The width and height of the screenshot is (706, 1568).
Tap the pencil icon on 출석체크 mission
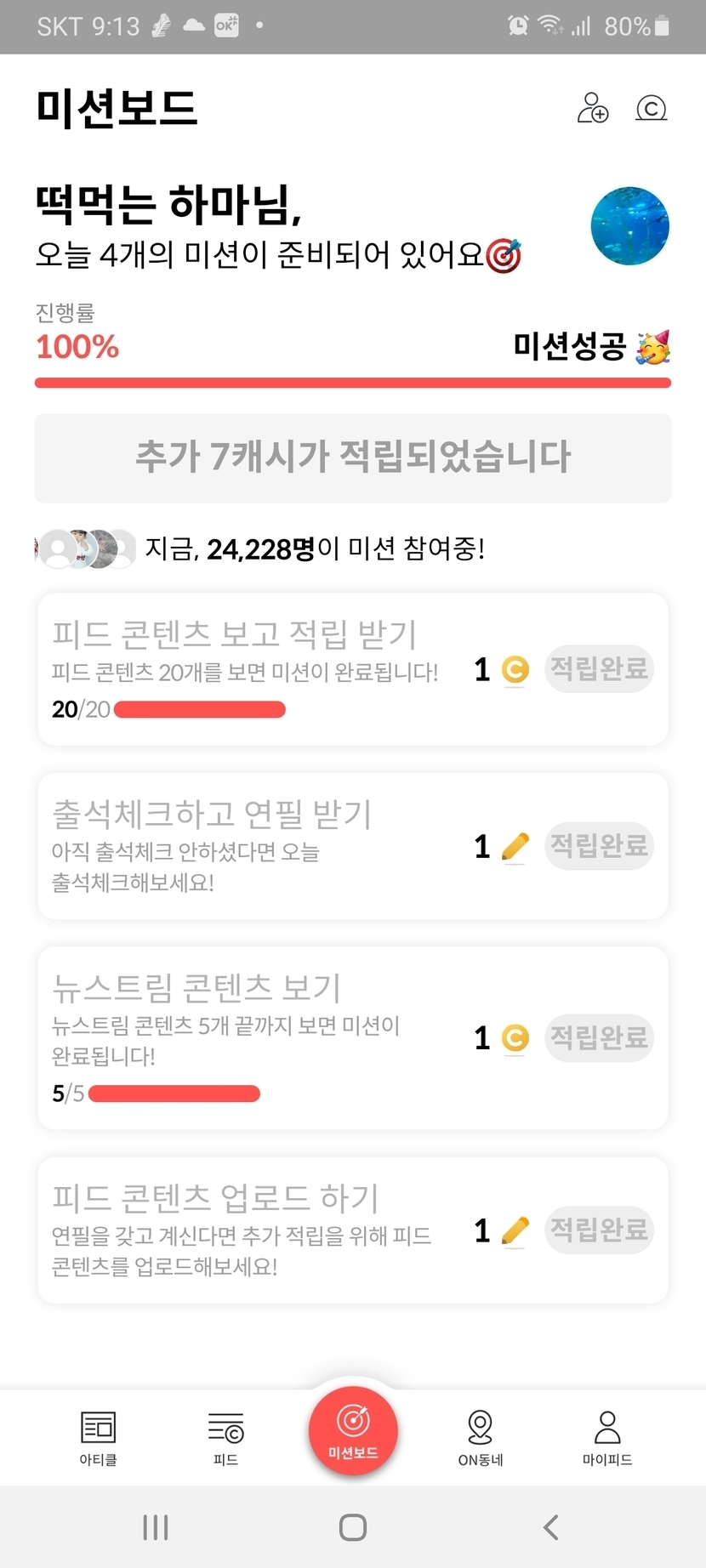pyautogui.click(x=515, y=847)
